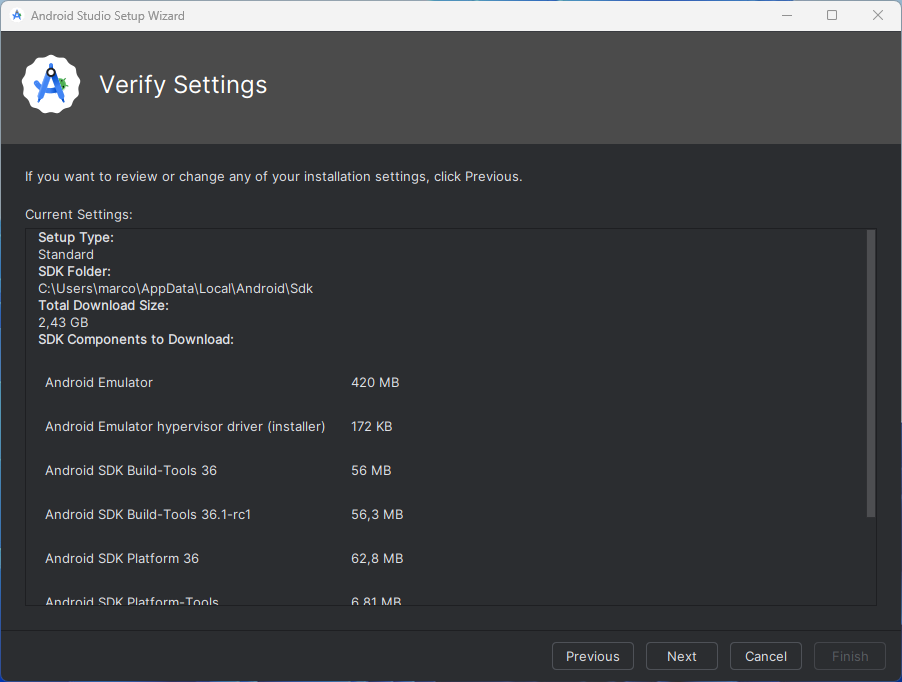Image resolution: width=902 pixels, height=682 pixels.
Task: Select the Android Emulator hypervisor driver entry
Action: (x=185, y=426)
